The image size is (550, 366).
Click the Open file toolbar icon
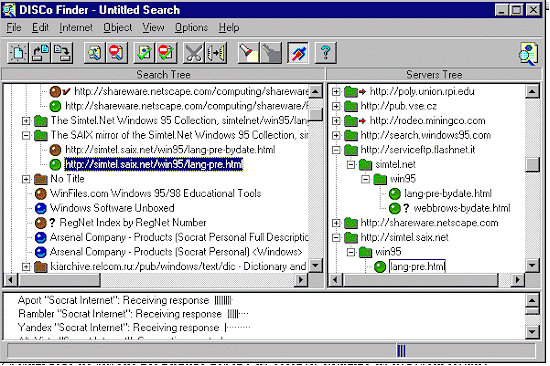[40, 53]
